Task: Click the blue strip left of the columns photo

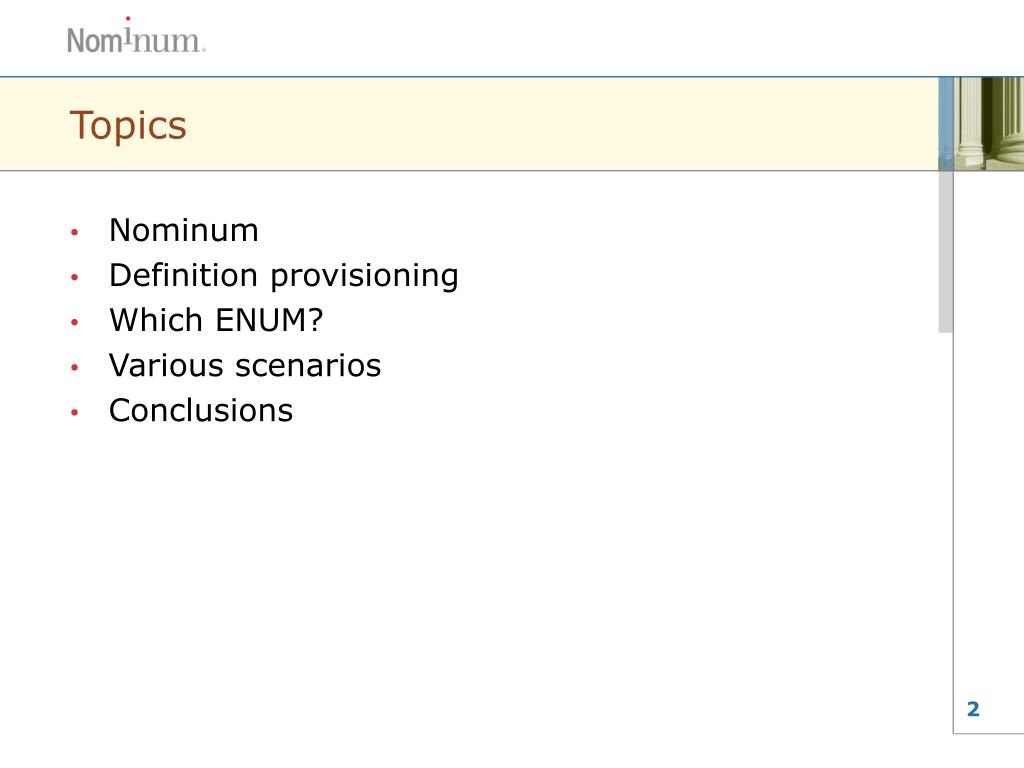Action: tap(946, 123)
